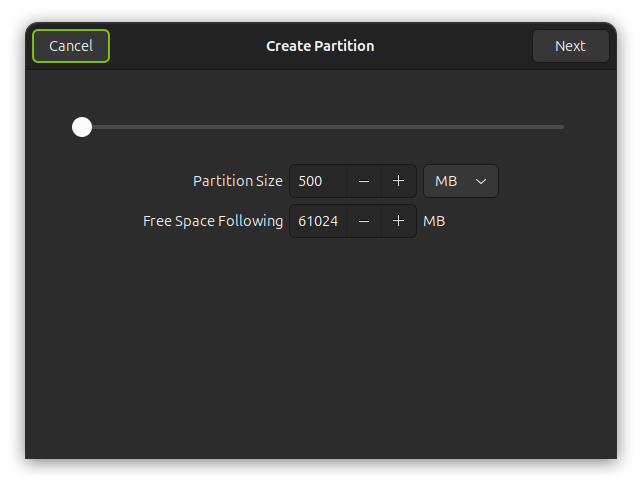Decrease Partition Size with the minus button
Viewport: 642px width, 487px height.
(364, 181)
